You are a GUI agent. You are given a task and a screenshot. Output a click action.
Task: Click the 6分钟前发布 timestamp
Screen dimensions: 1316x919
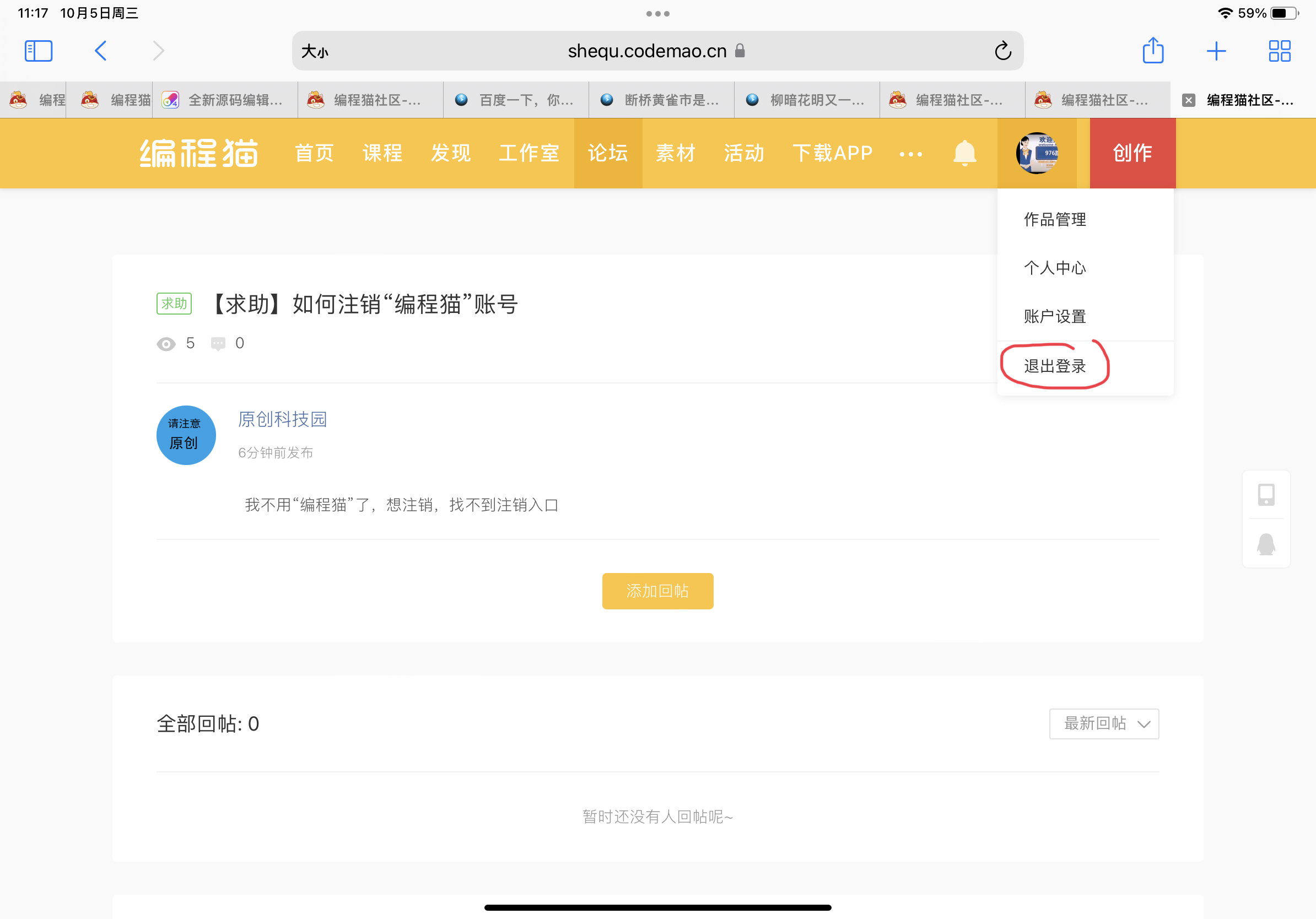pos(276,453)
